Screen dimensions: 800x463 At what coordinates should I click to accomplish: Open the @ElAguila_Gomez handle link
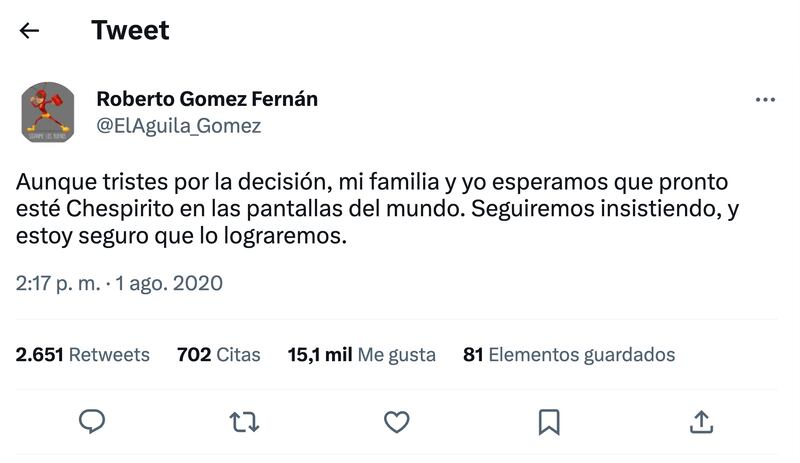click(178, 126)
